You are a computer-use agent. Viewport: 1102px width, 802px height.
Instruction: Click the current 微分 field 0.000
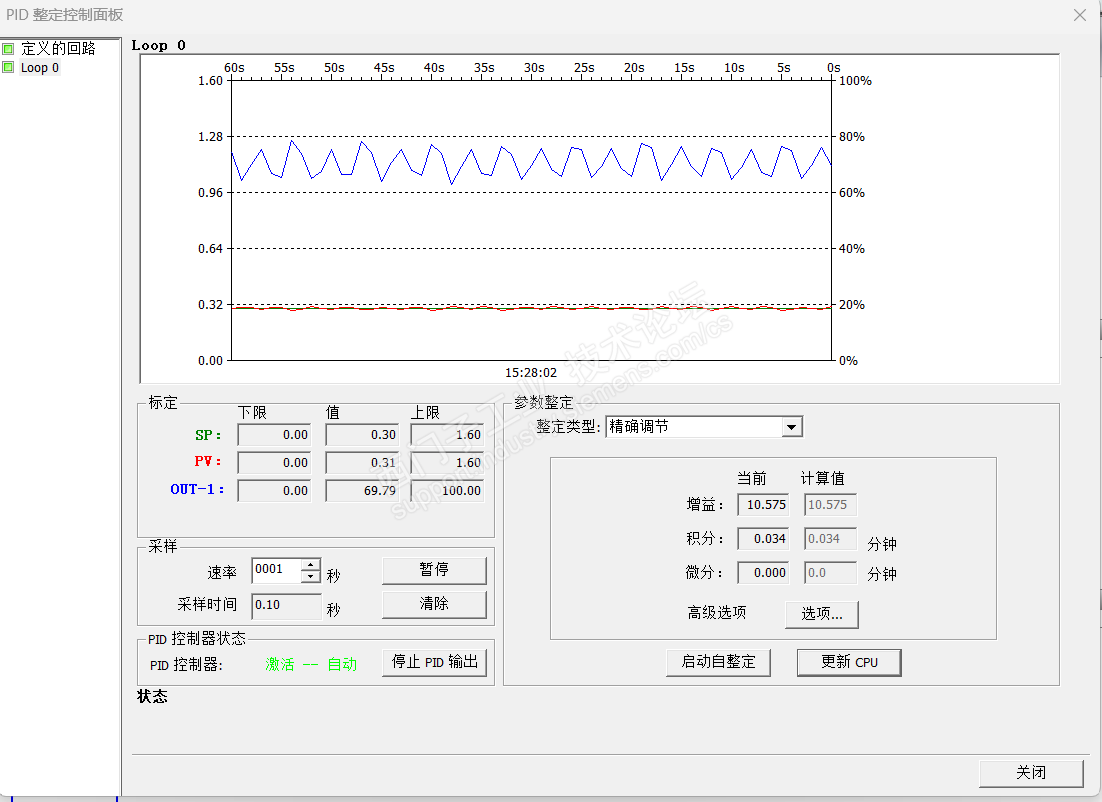pyautogui.click(x=763, y=572)
